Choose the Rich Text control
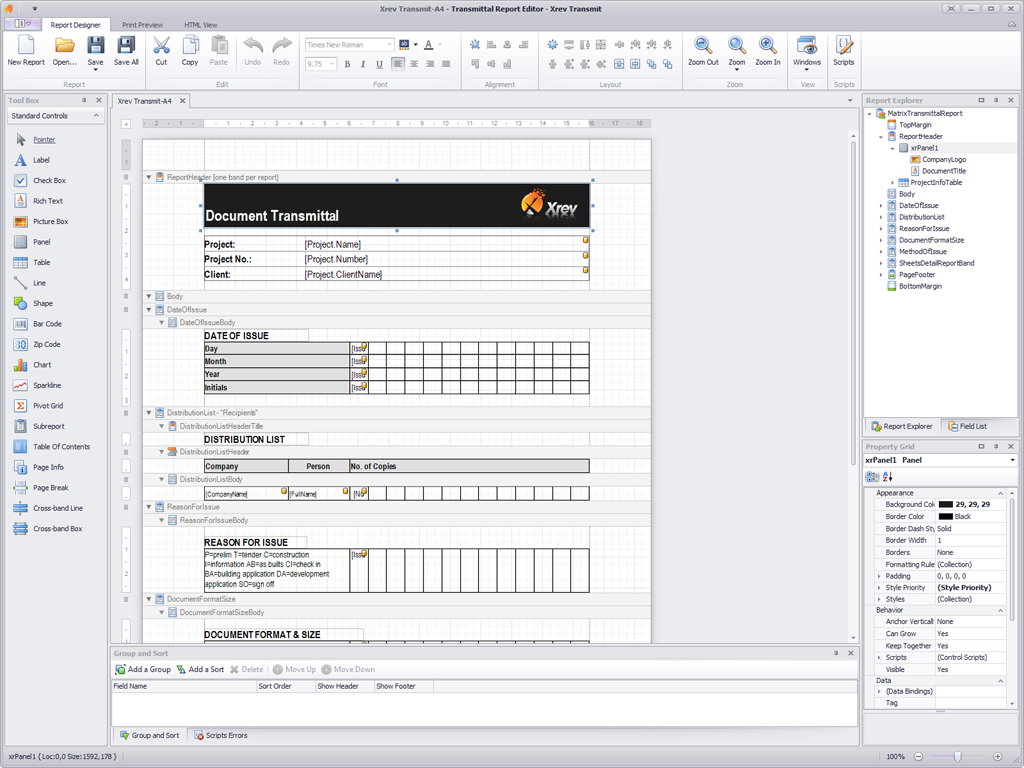The image size is (1024, 768). click(48, 201)
